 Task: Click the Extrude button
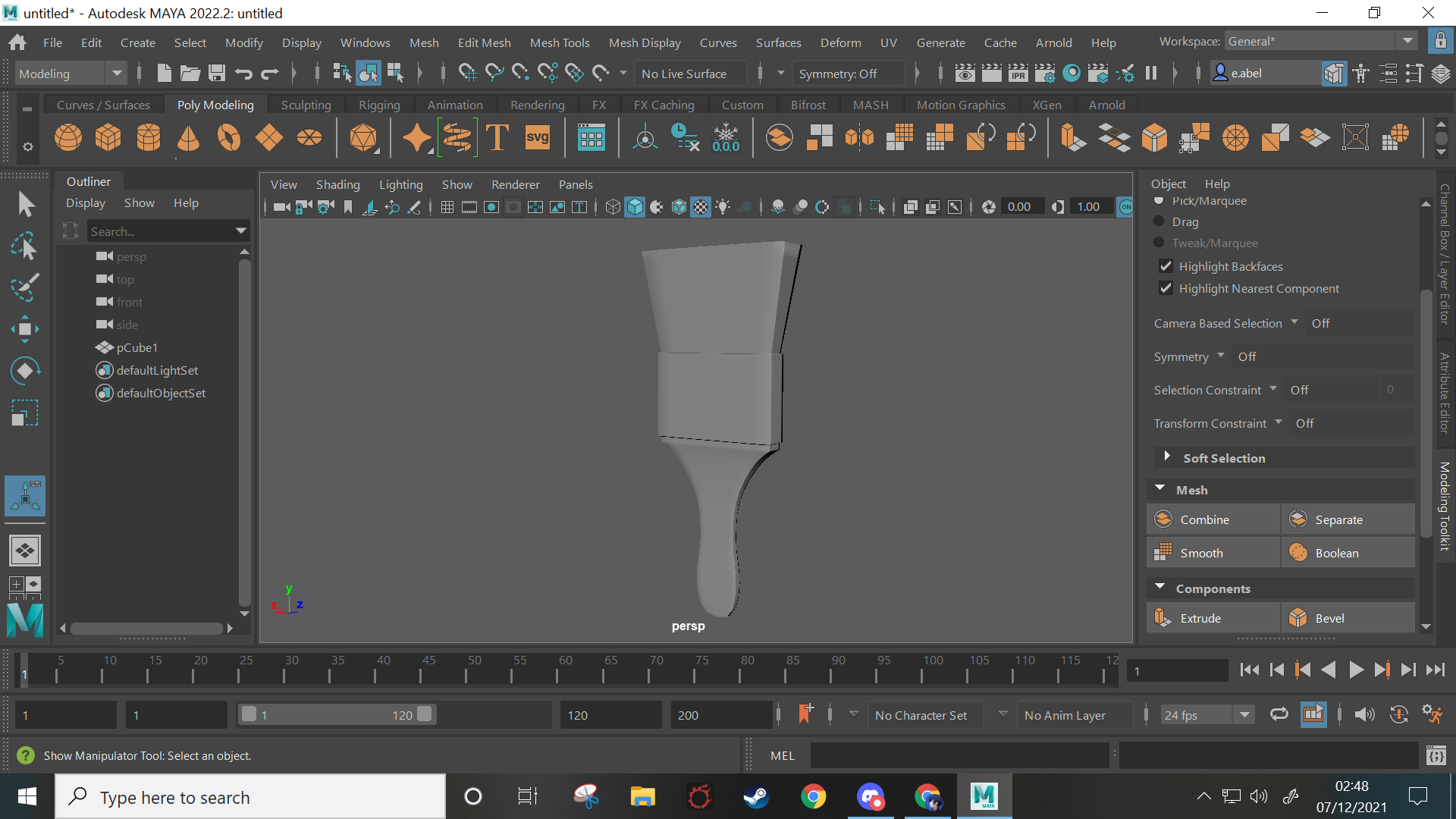[1213, 618]
